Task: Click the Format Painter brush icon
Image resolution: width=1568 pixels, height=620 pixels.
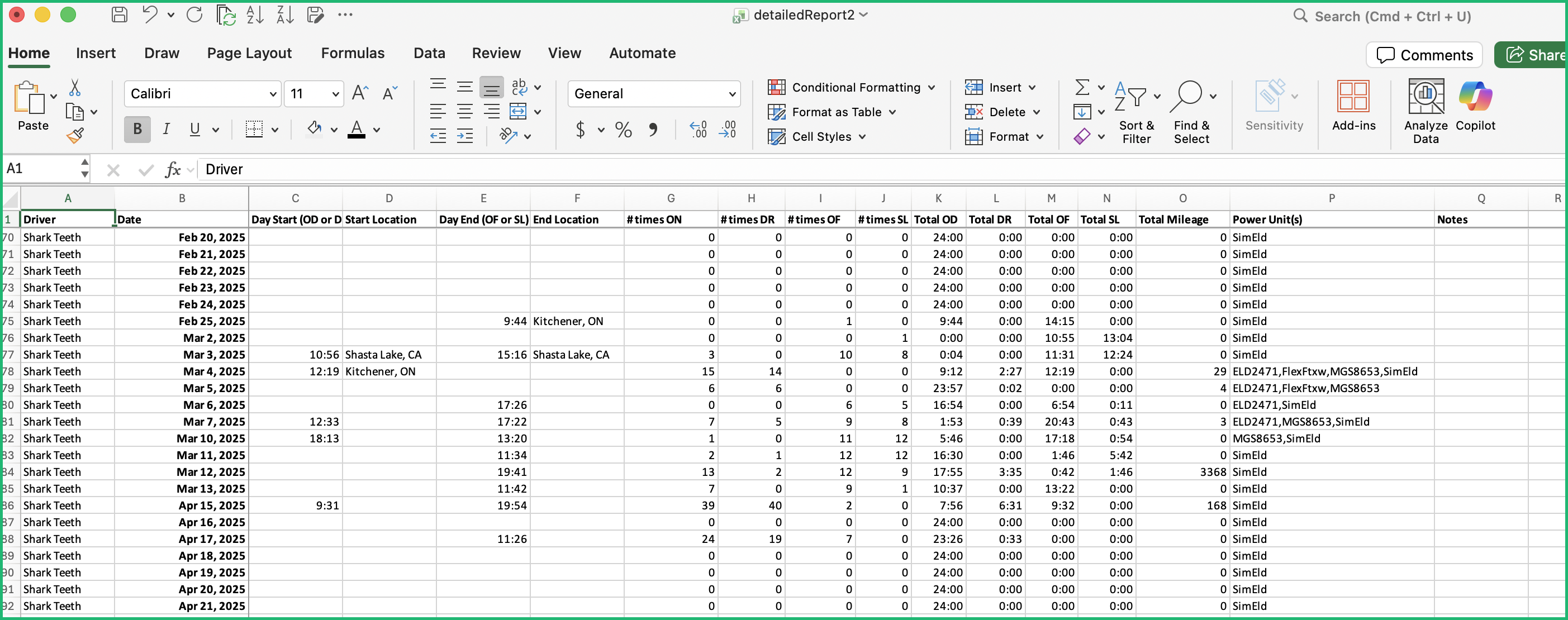Action: click(75, 136)
